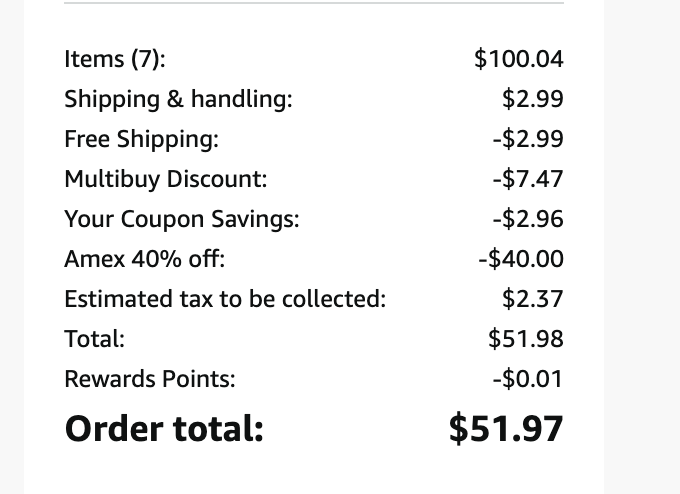The height and width of the screenshot is (494, 680).
Task: Click the "Items (7):" label
Action: (x=115, y=59)
